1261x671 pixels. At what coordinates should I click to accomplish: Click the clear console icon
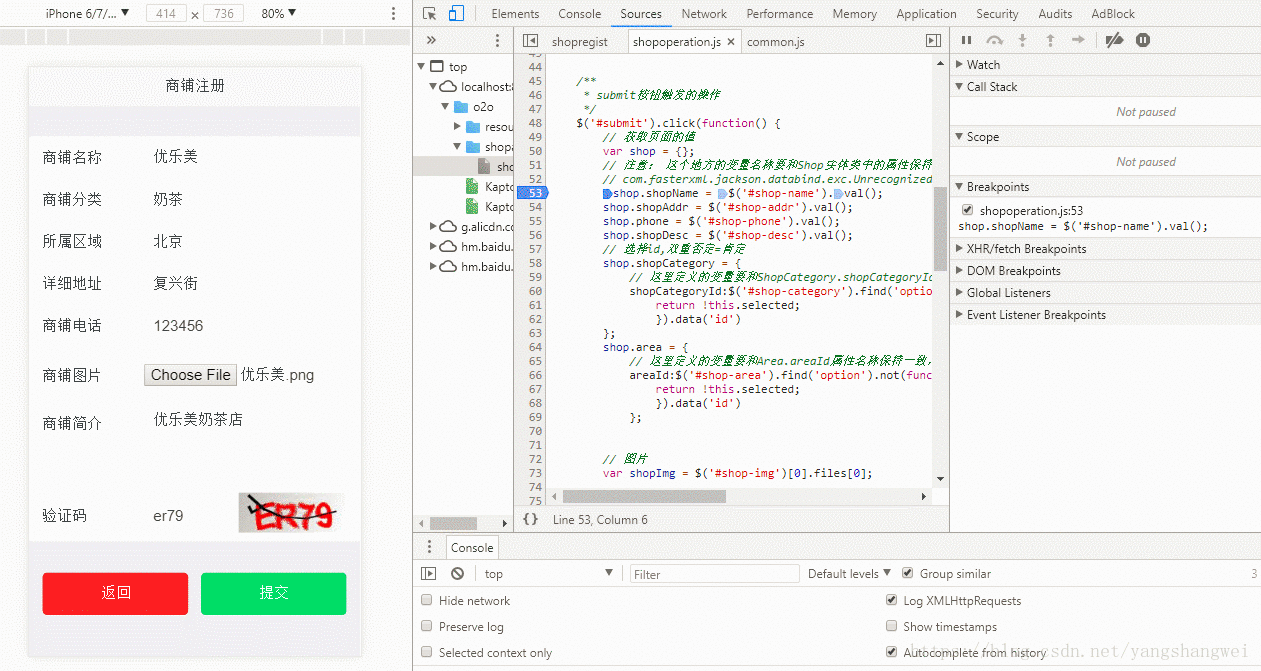[457, 574]
